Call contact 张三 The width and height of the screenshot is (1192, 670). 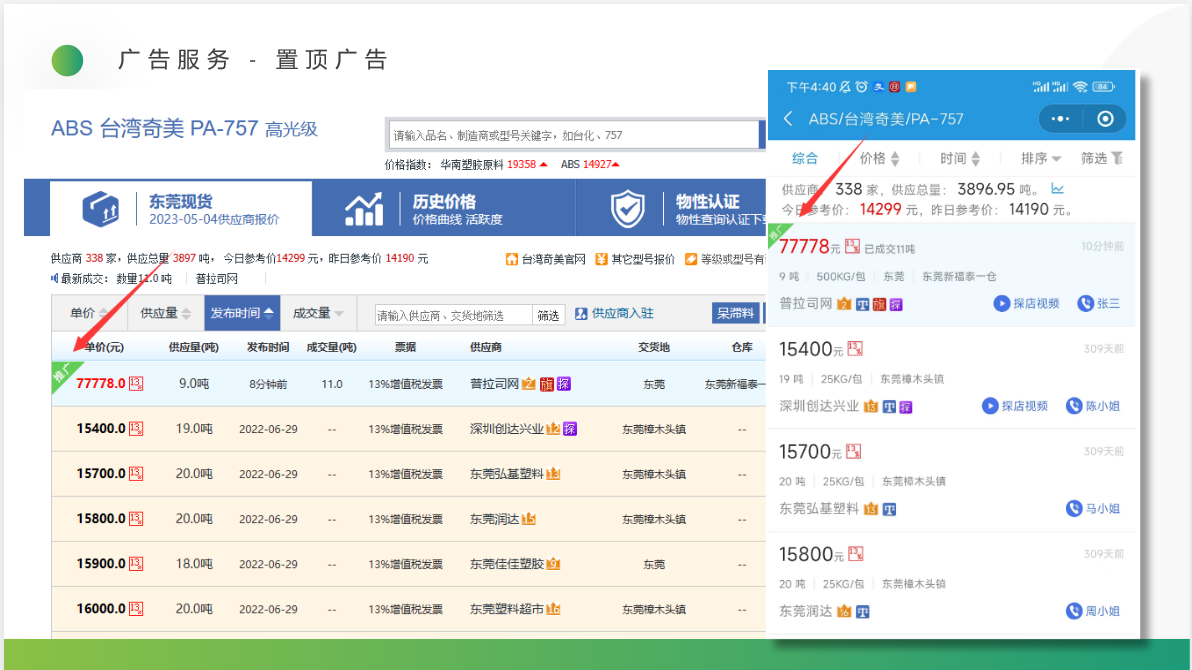click(x=1099, y=303)
